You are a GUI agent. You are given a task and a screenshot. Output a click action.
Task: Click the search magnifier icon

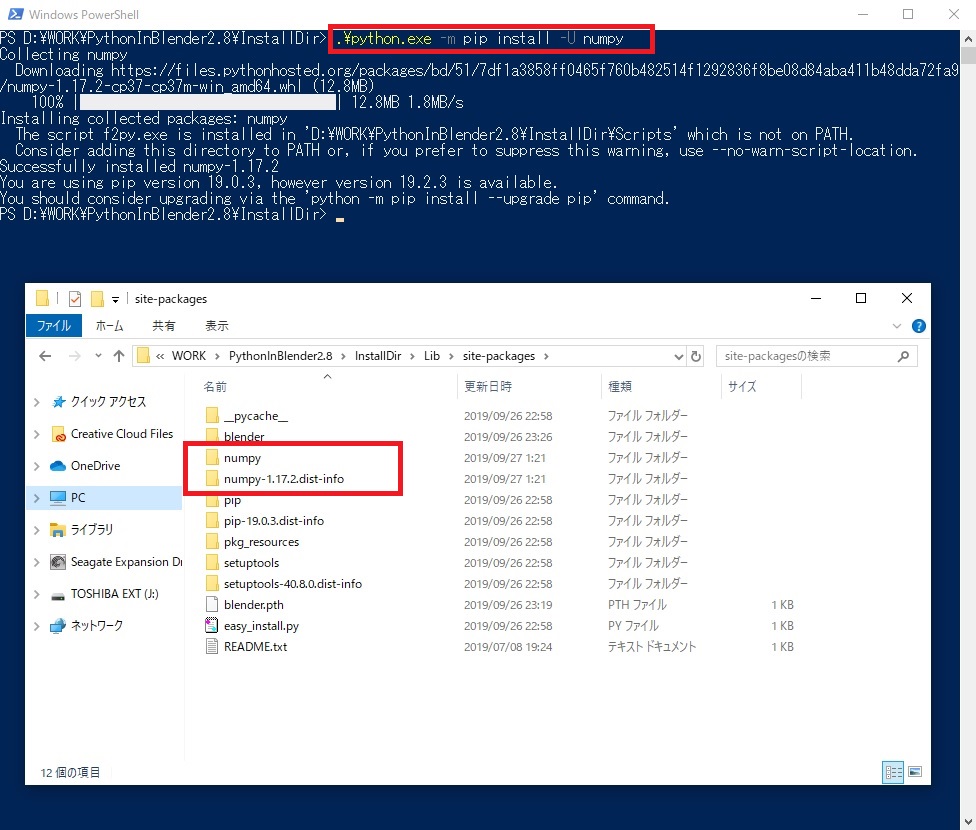[903, 356]
